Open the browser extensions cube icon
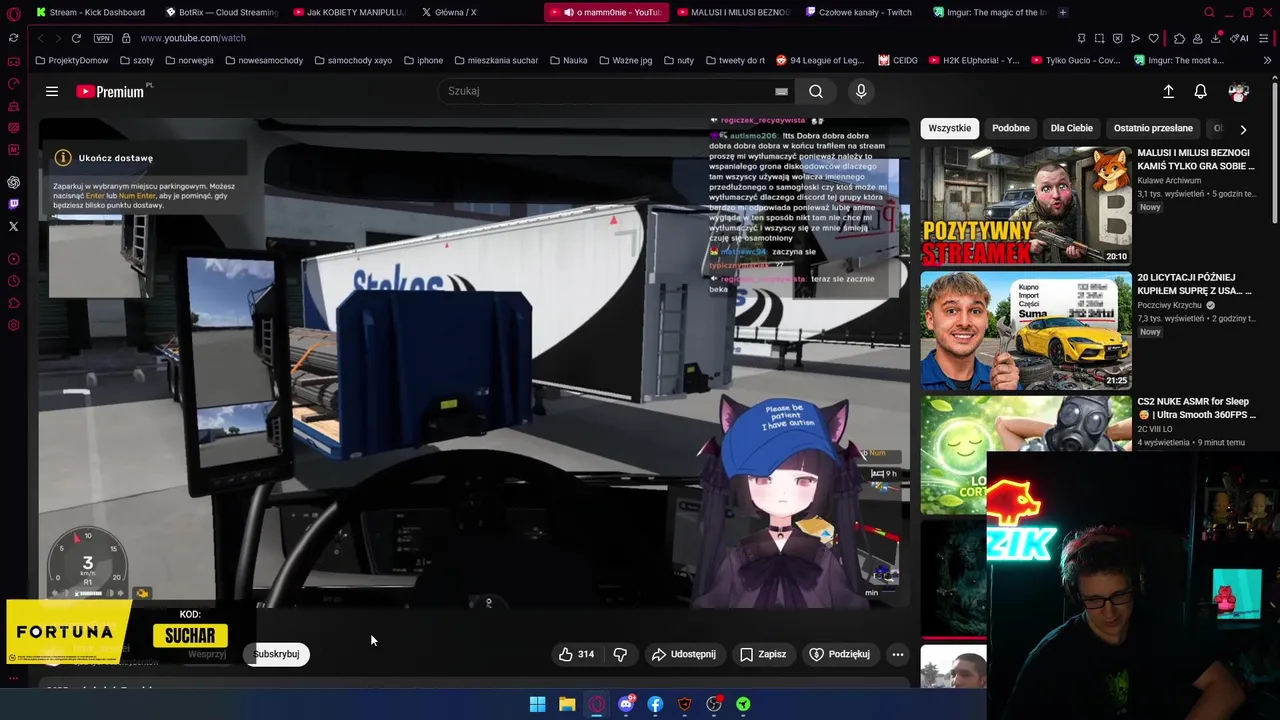1280x720 pixels. 1180,38
